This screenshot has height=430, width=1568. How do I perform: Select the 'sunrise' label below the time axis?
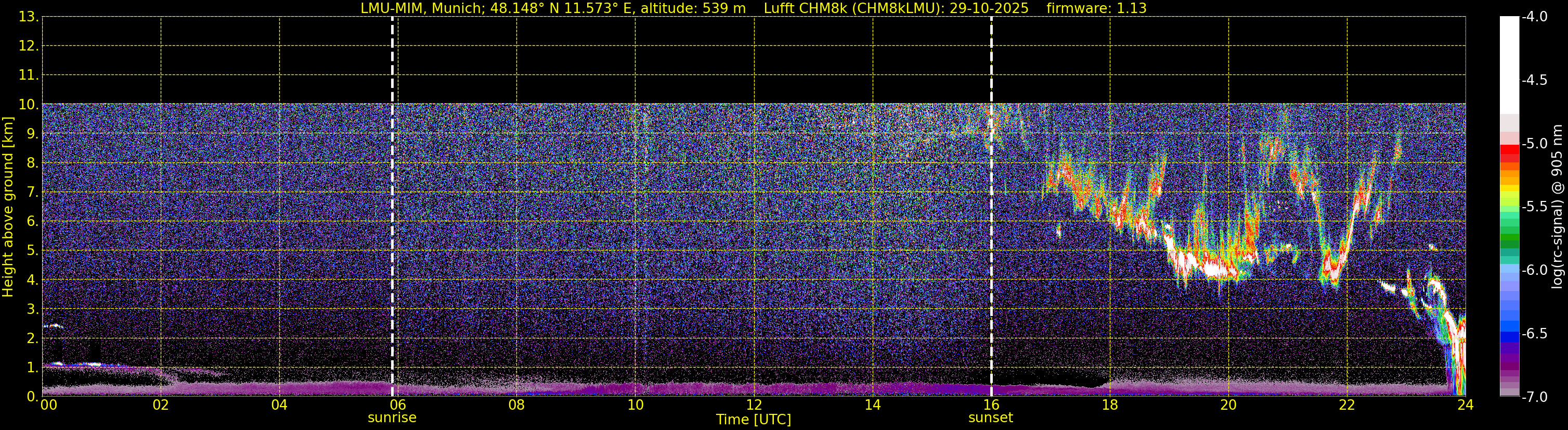[x=392, y=418]
